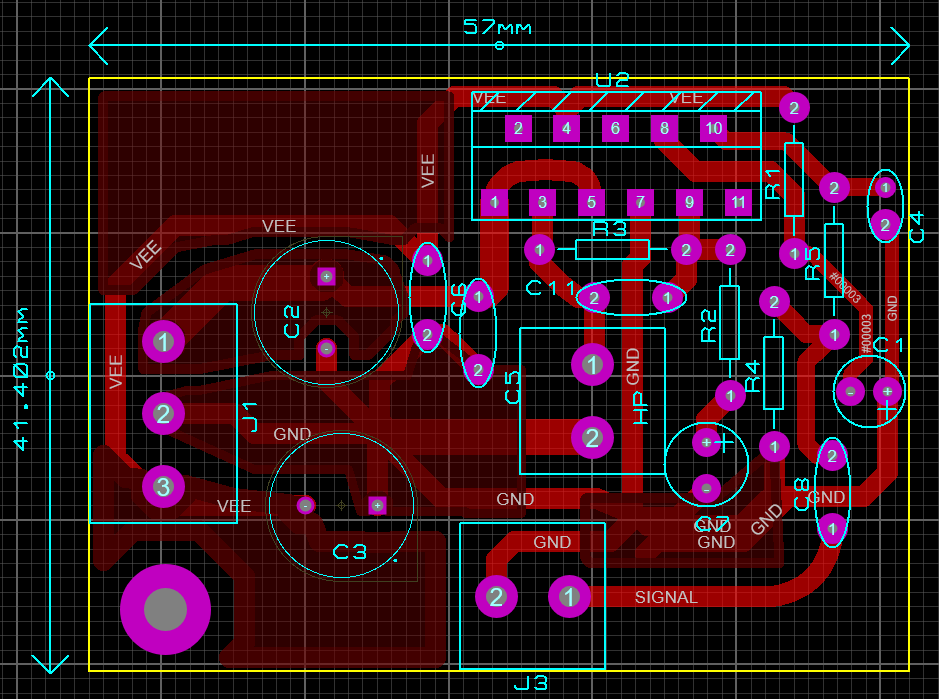The height and width of the screenshot is (699, 939).
Task: Select the C4 designator text
Action: [916, 228]
